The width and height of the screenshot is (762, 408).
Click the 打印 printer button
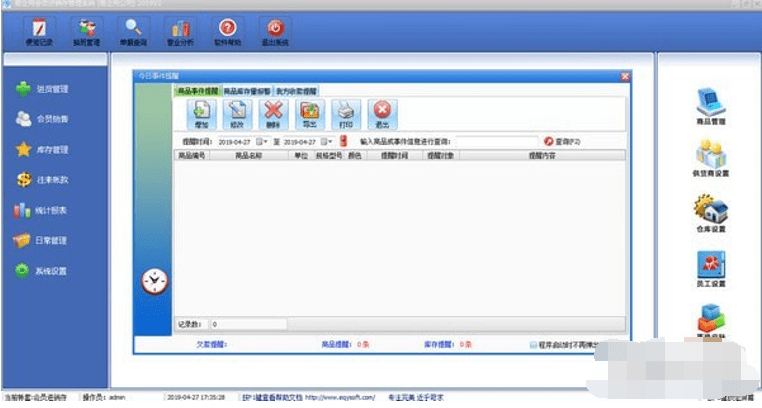(346, 115)
